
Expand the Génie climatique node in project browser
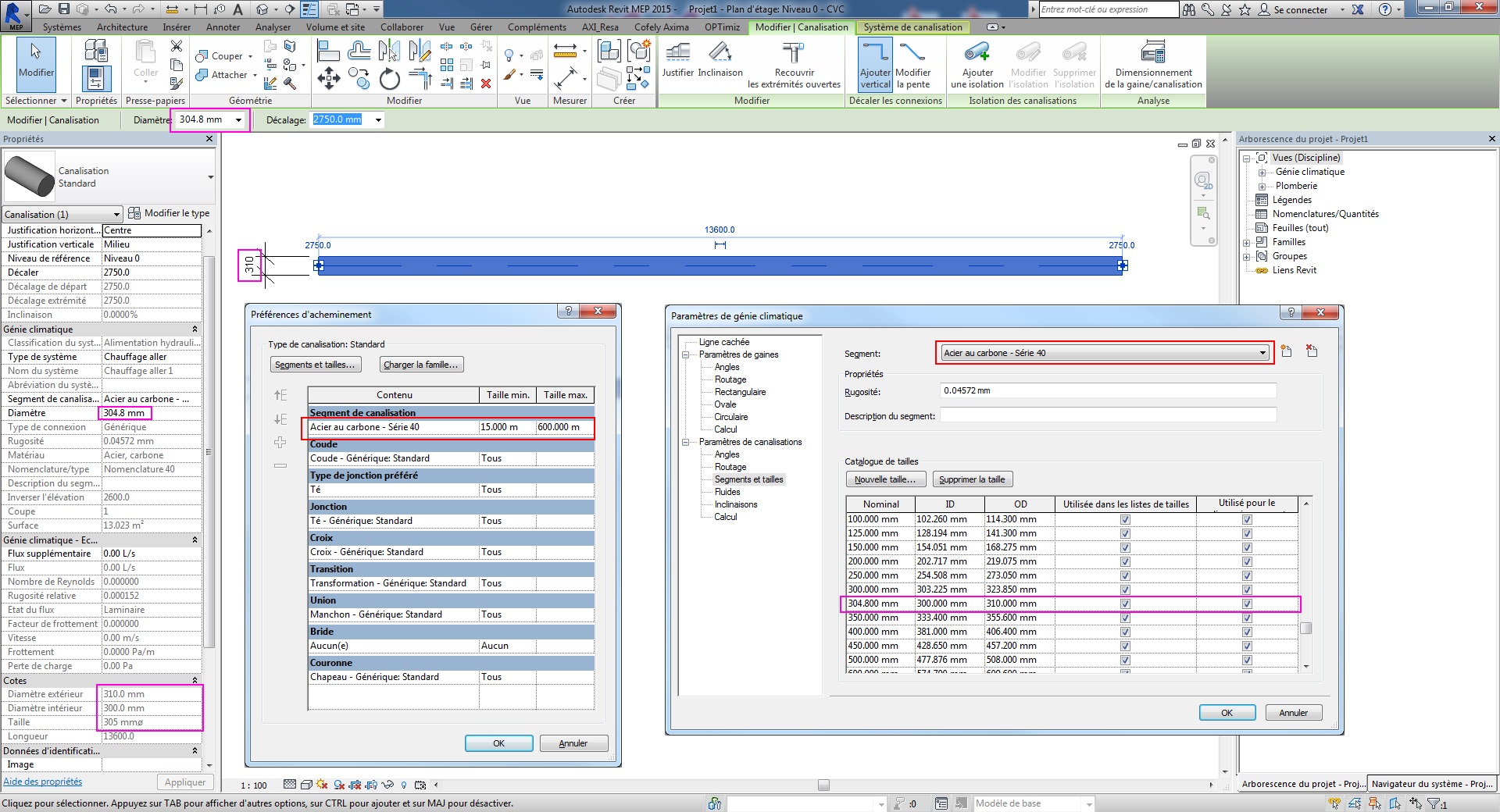pyautogui.click(x=1262, y=172)
